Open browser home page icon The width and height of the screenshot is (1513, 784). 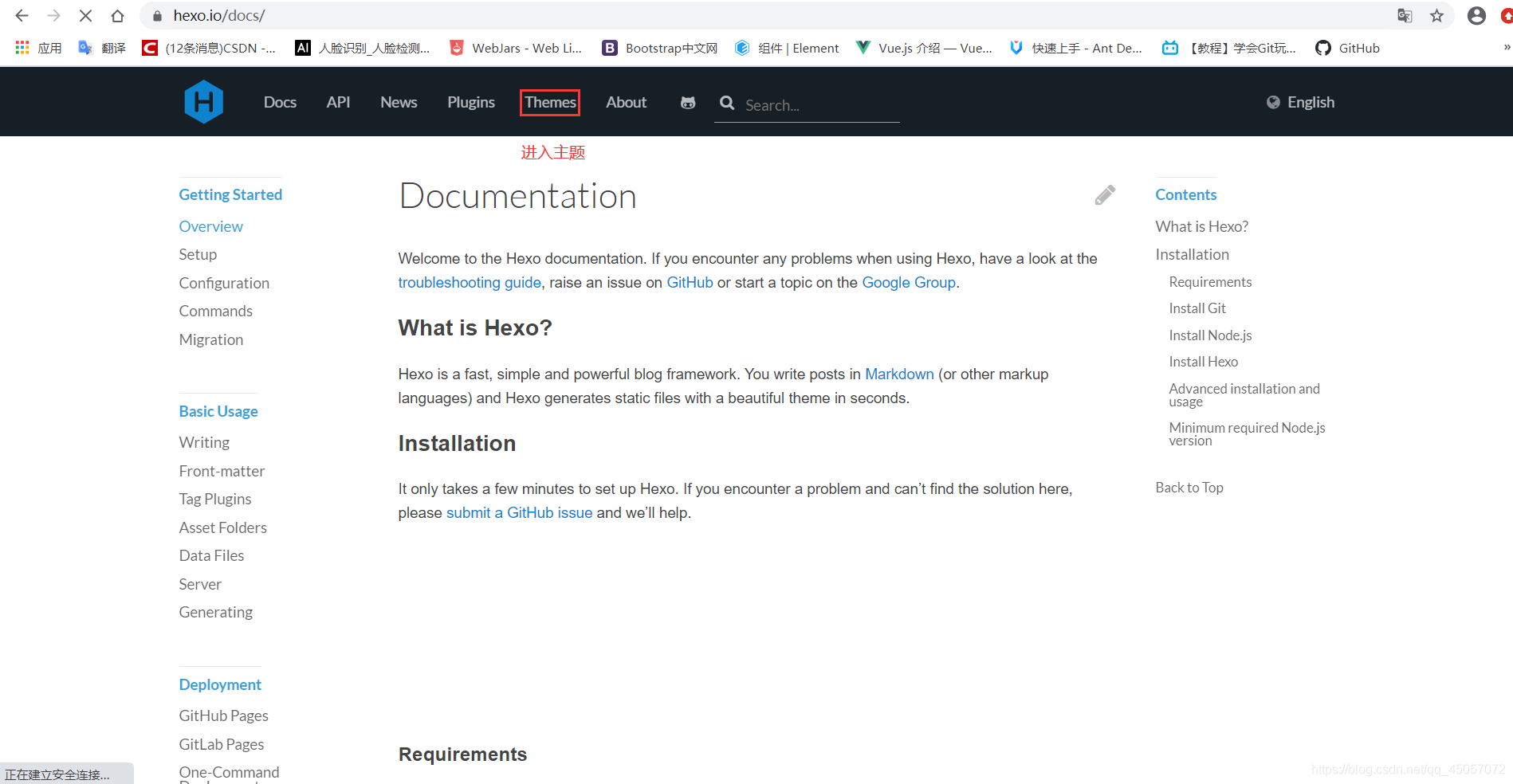tap(117, 16)
